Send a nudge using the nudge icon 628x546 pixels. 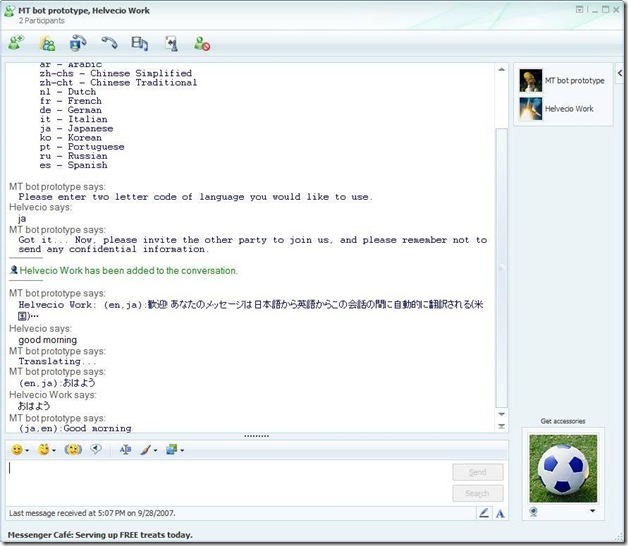pyautogui.click(x=73, y=450)
